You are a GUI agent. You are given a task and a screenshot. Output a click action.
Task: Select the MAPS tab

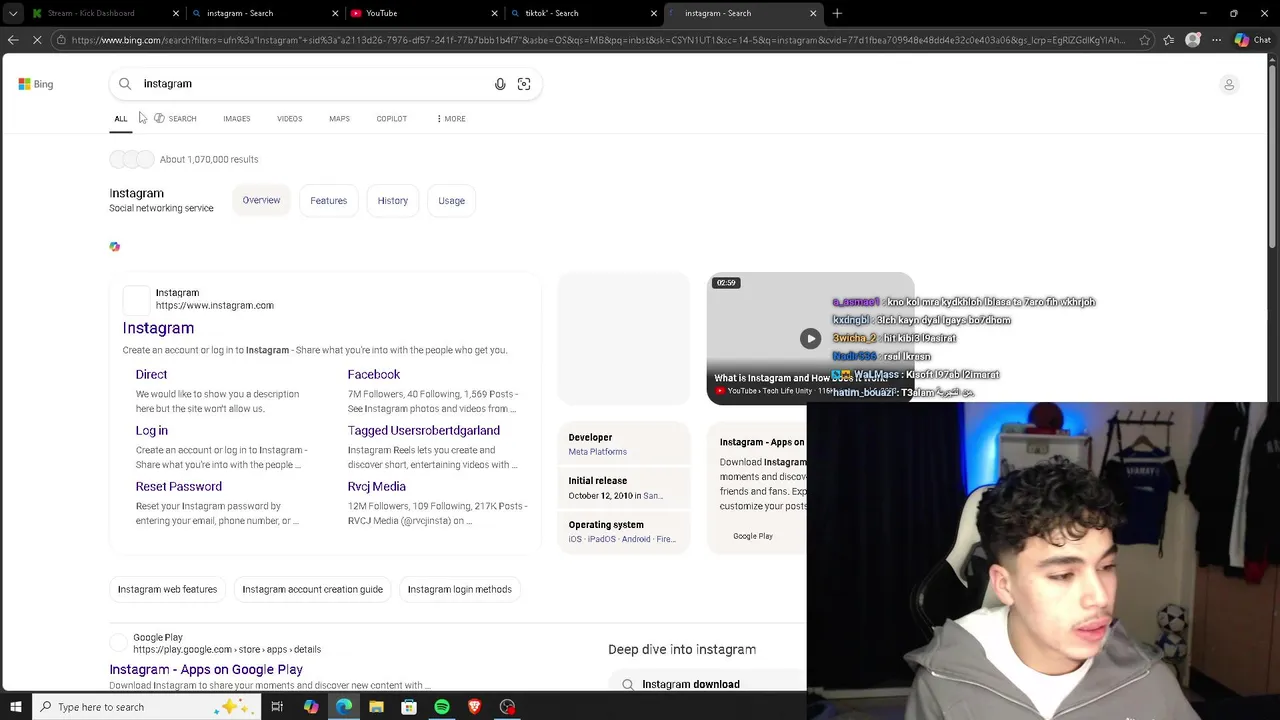339,119
